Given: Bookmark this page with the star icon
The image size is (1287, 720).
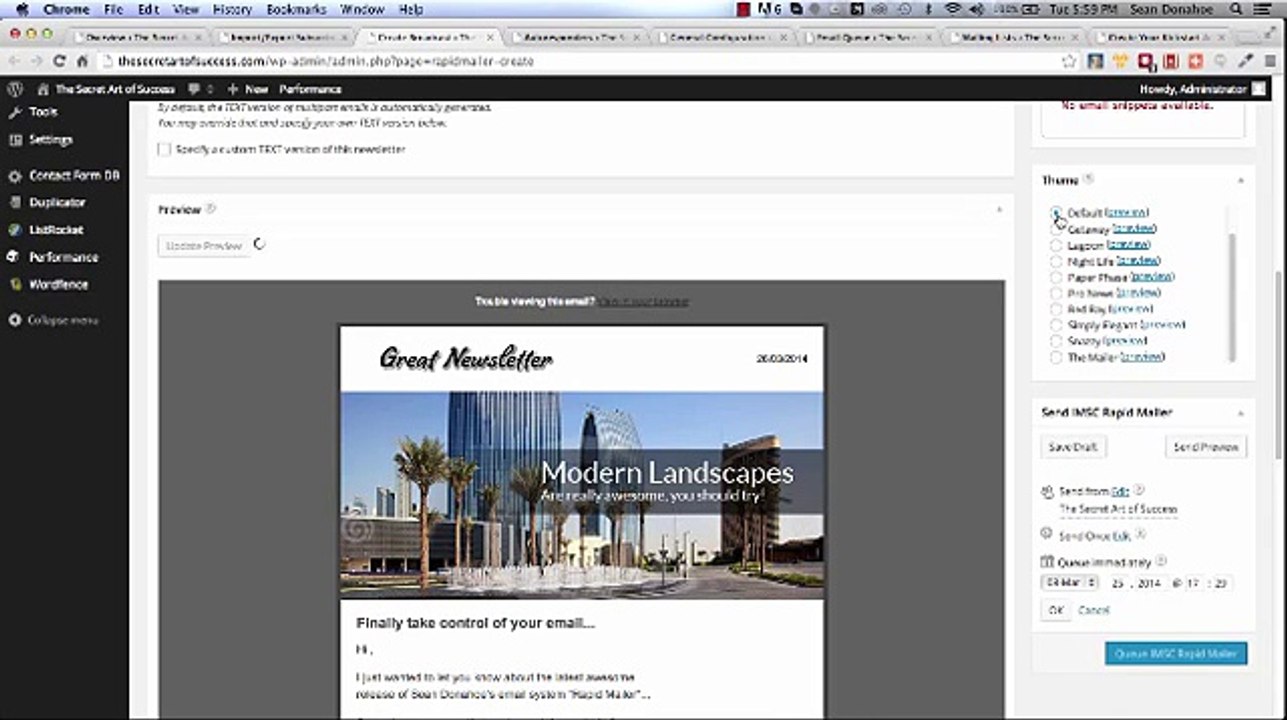Looking at the screenshot, I should 1069,61.
